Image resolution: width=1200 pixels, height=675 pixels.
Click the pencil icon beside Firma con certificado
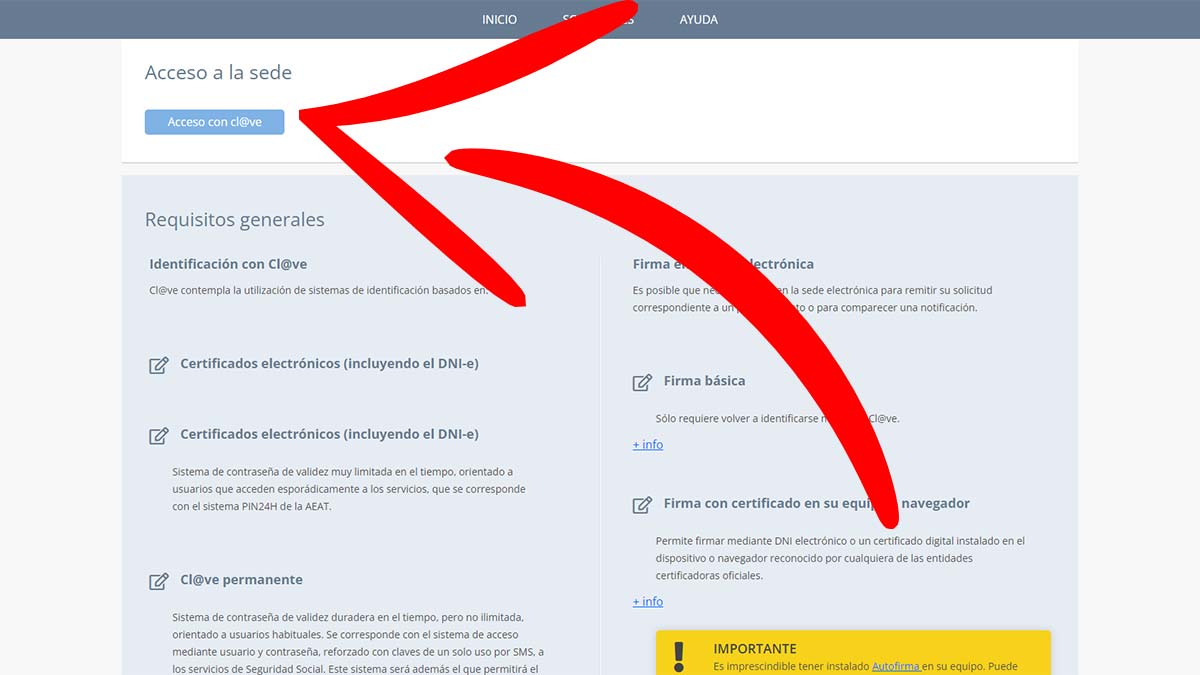pyautogui.click(x=642, y=505)
